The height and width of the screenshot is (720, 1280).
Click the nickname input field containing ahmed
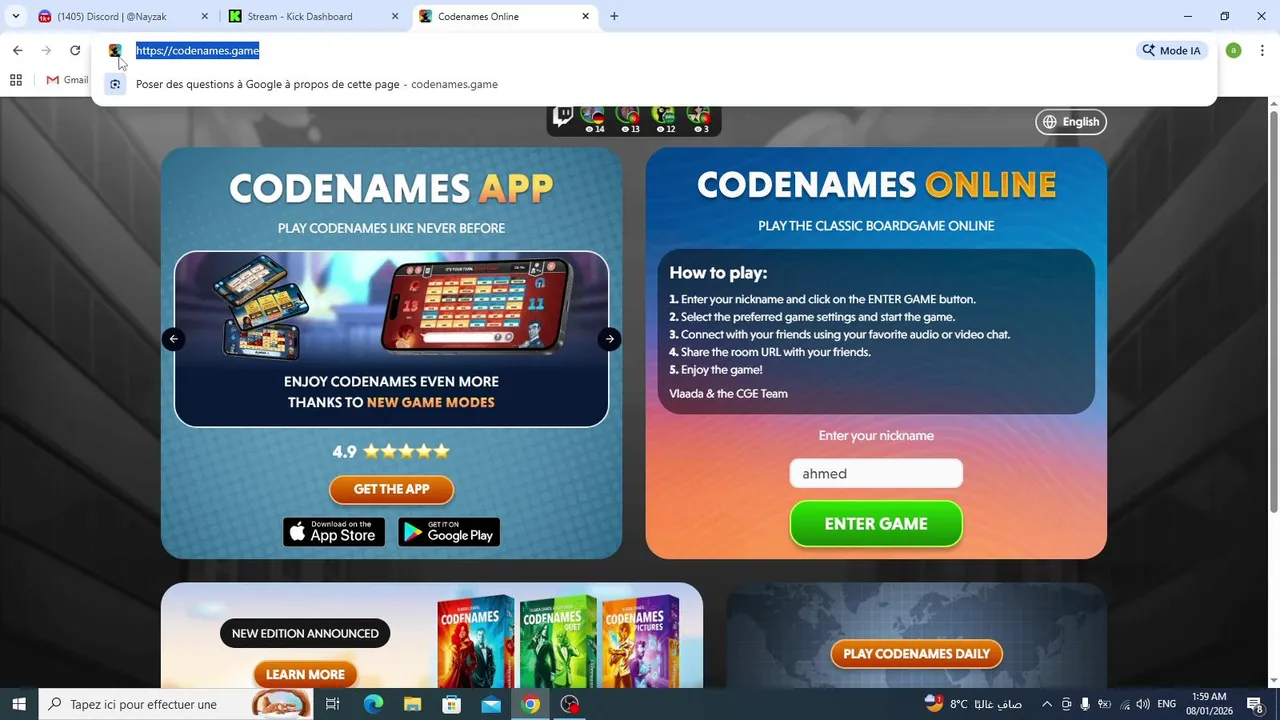[876, 473]
